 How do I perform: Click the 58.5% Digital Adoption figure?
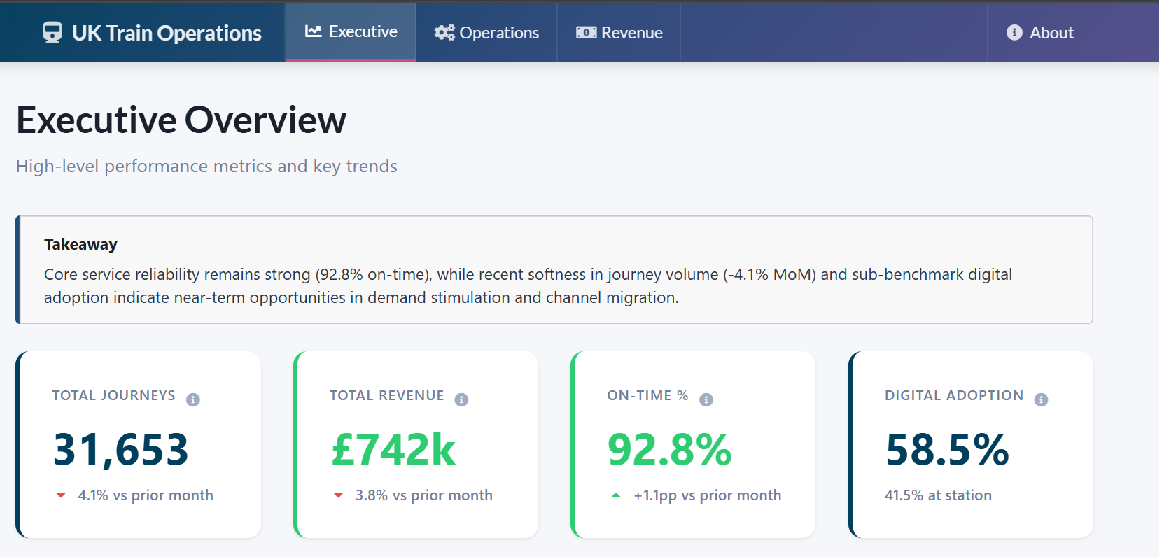click(947, 450)
